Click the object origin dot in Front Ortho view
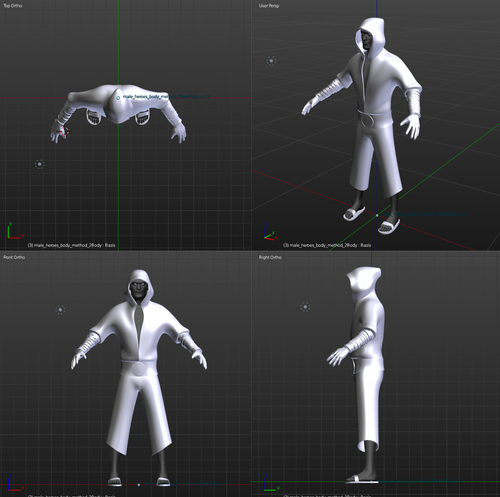This screenshot has width=500, height=497. click(139, 485)
